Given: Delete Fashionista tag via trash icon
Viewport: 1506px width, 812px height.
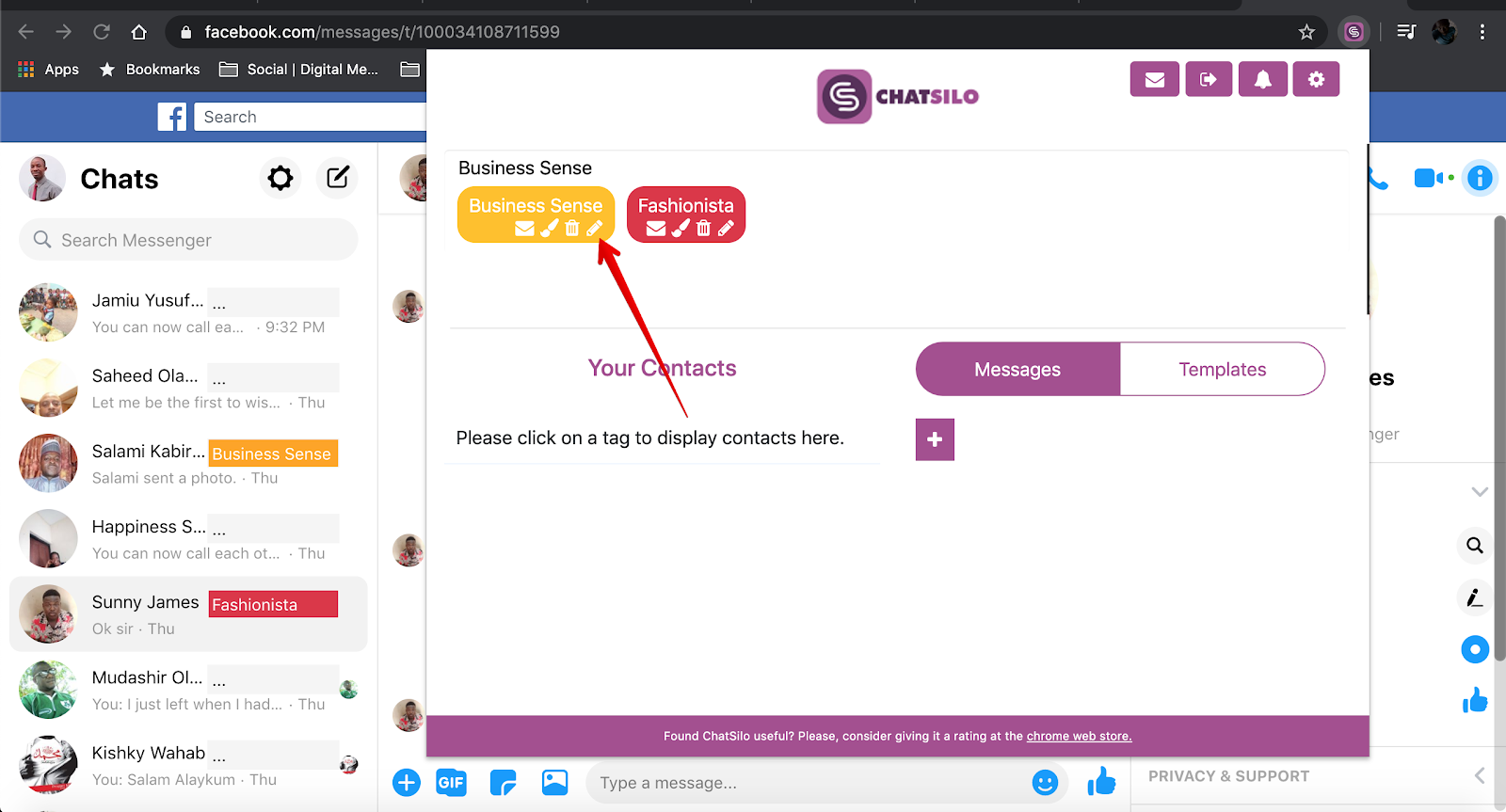Looking at the screenshot, I should (x=703, y=228).
